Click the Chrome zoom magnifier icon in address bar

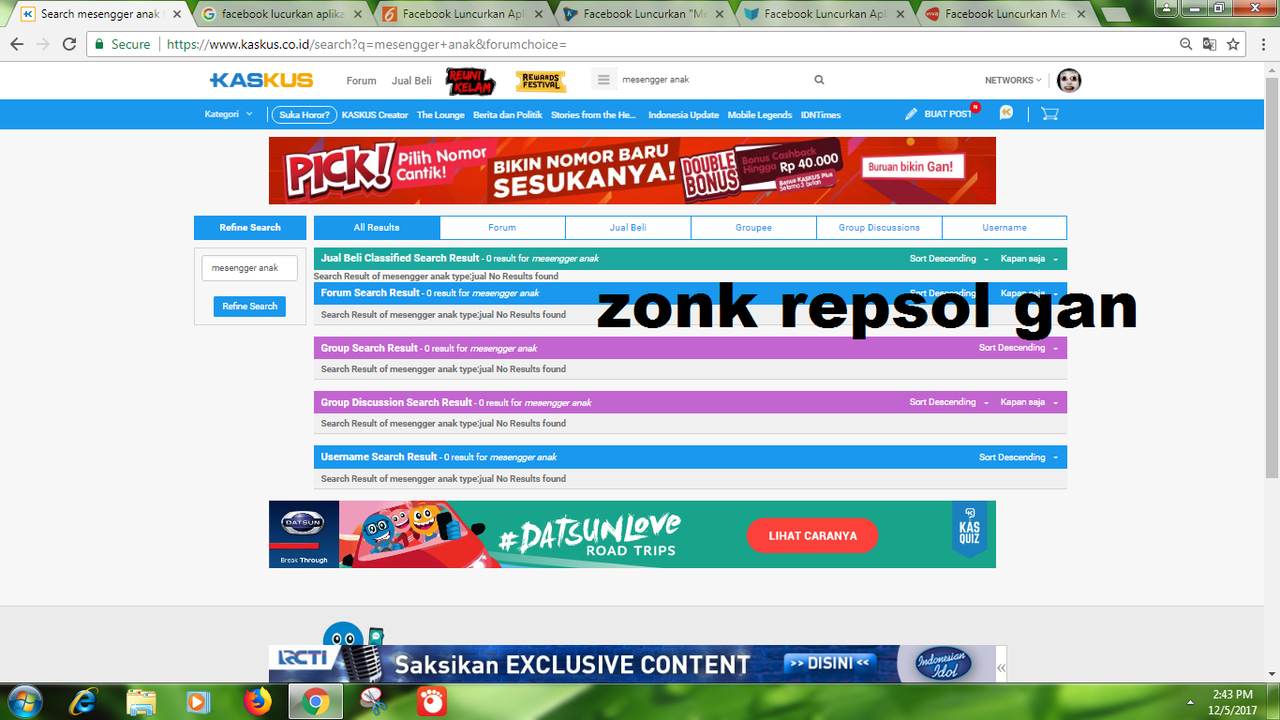point(1186,44)
